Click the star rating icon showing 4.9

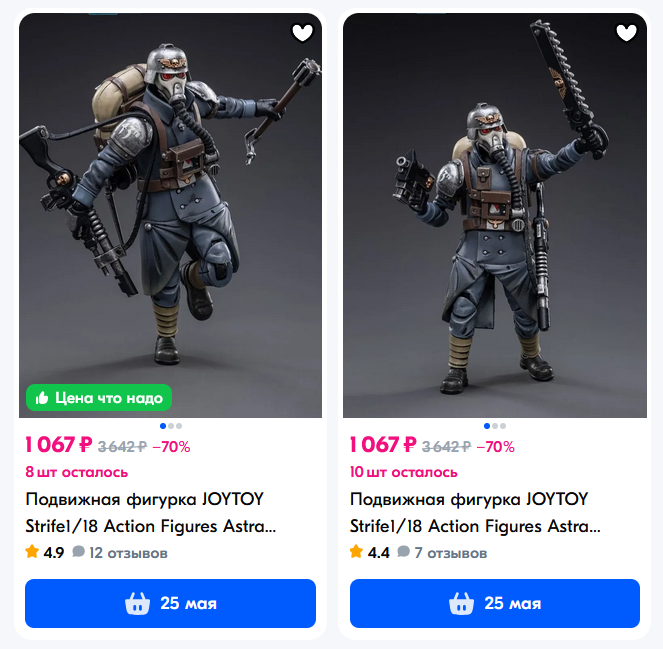point(32,552)
